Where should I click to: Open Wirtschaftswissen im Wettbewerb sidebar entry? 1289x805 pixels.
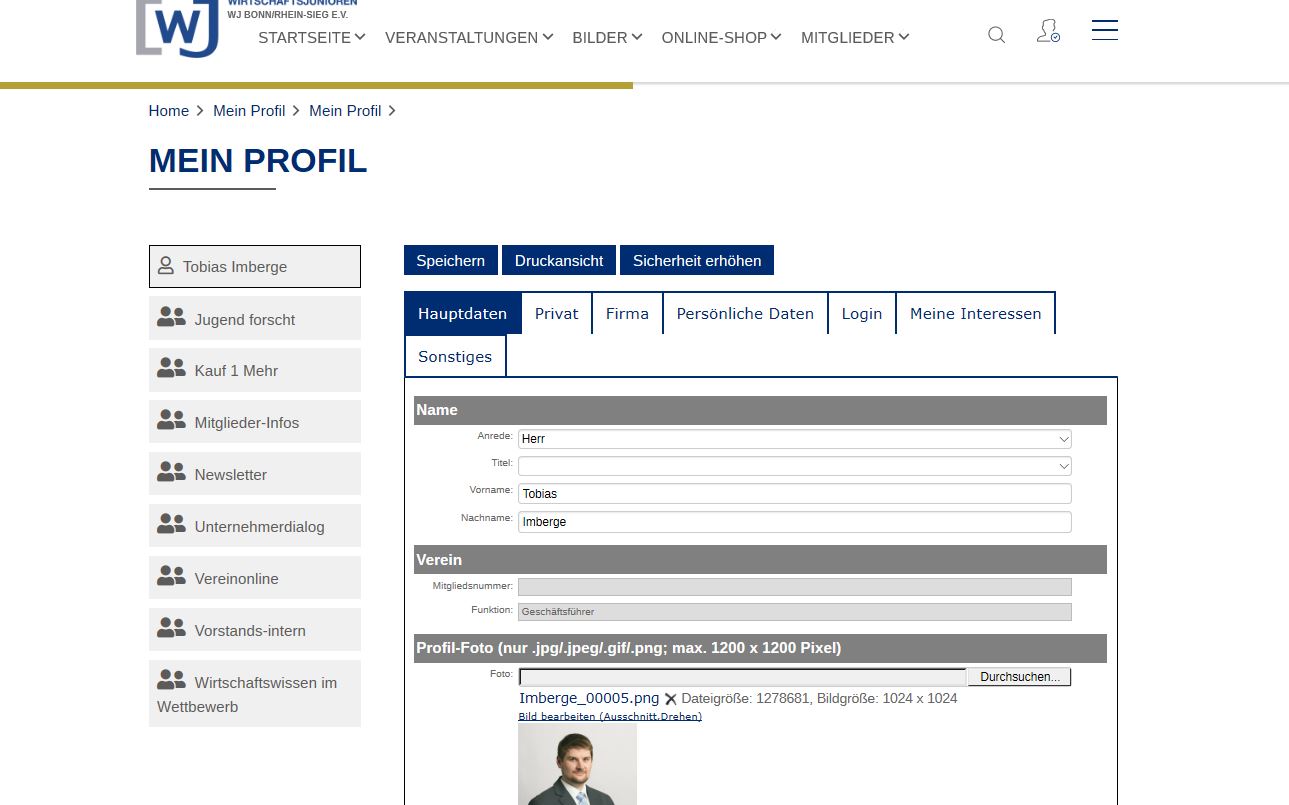click(255, 694)
